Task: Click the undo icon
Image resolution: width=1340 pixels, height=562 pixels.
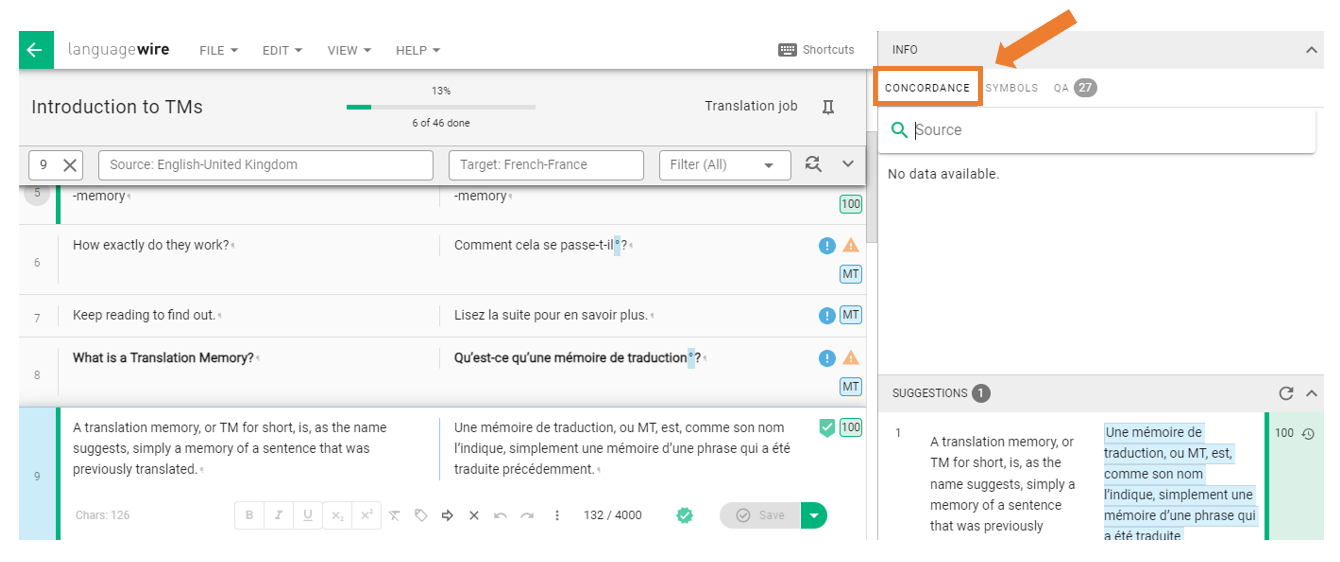Action: pyautogui.click(x=500, y=516)
